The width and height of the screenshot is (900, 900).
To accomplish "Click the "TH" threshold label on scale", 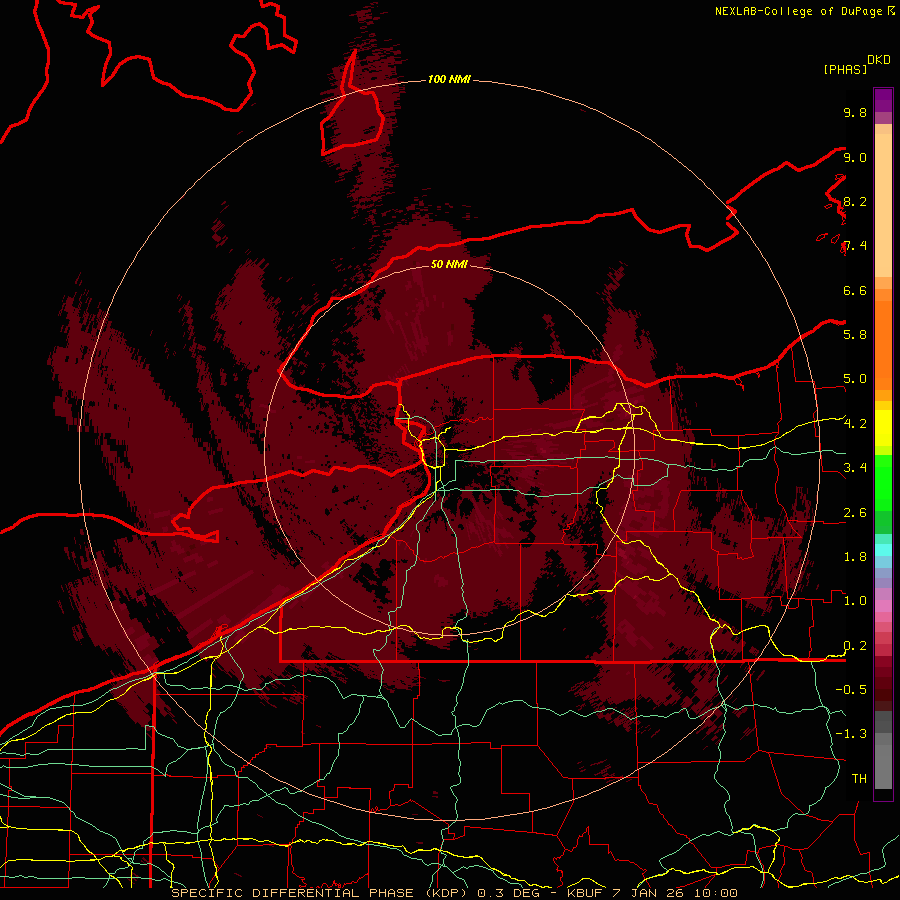I will [859, 778].
